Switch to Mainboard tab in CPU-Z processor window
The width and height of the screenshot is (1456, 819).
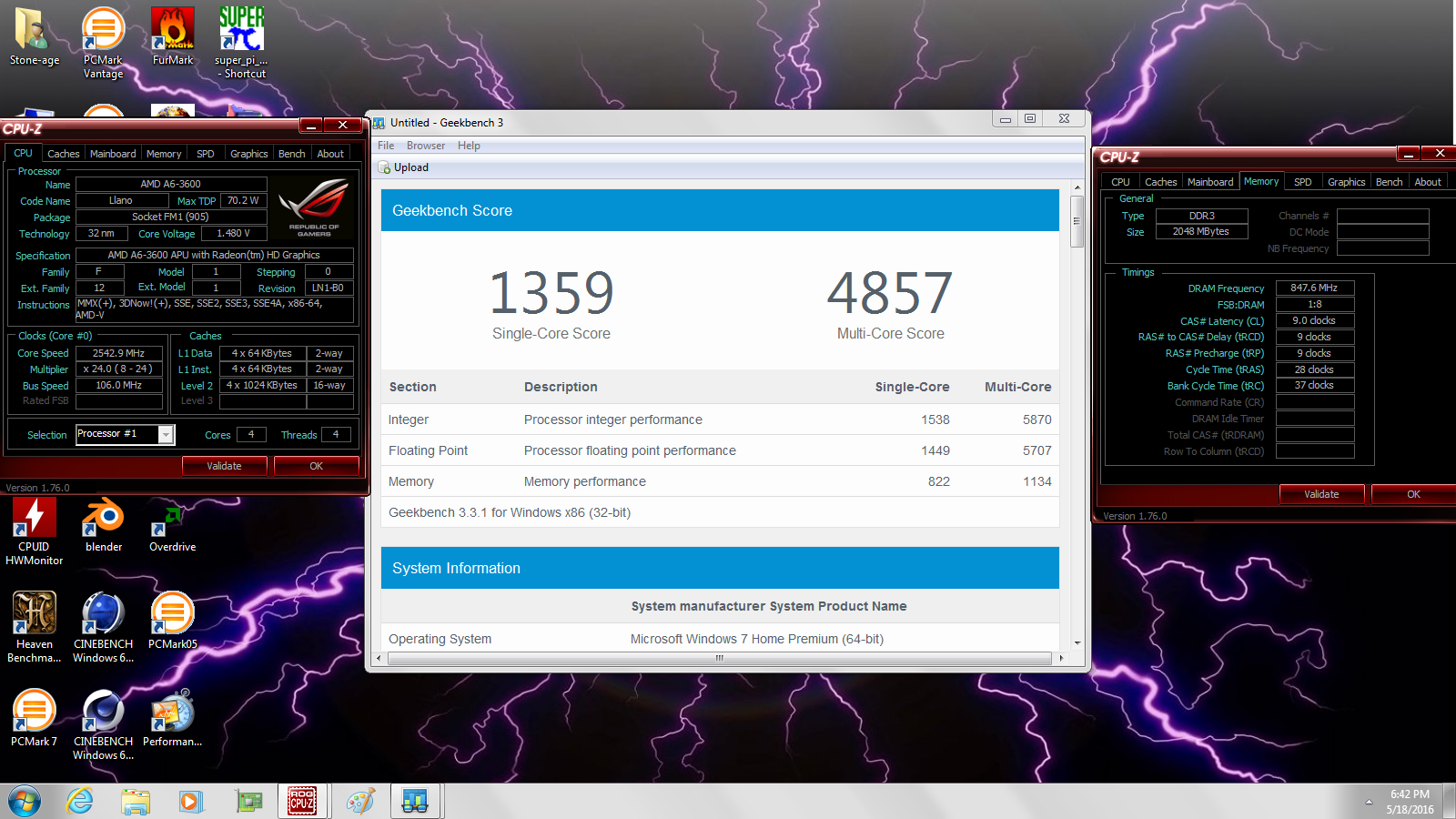pos(113,154)
